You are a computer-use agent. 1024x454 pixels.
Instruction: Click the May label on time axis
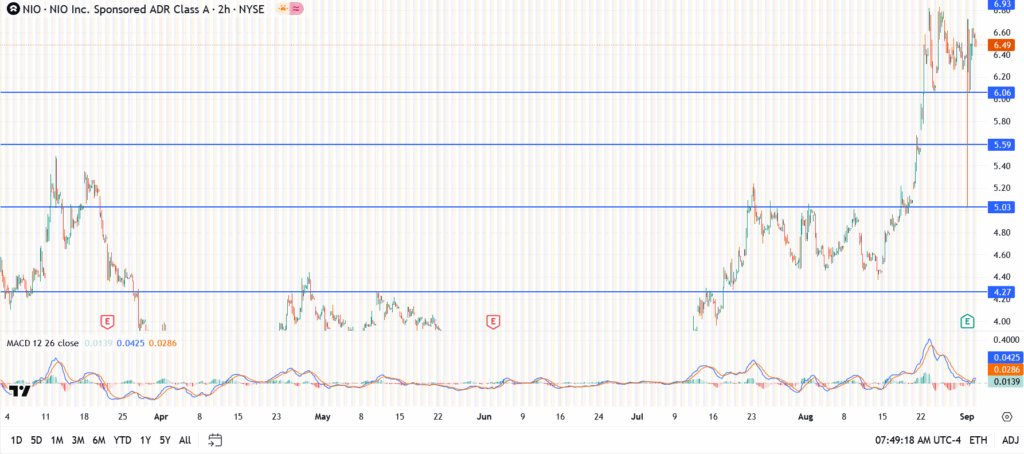click(x=322, y=415)
